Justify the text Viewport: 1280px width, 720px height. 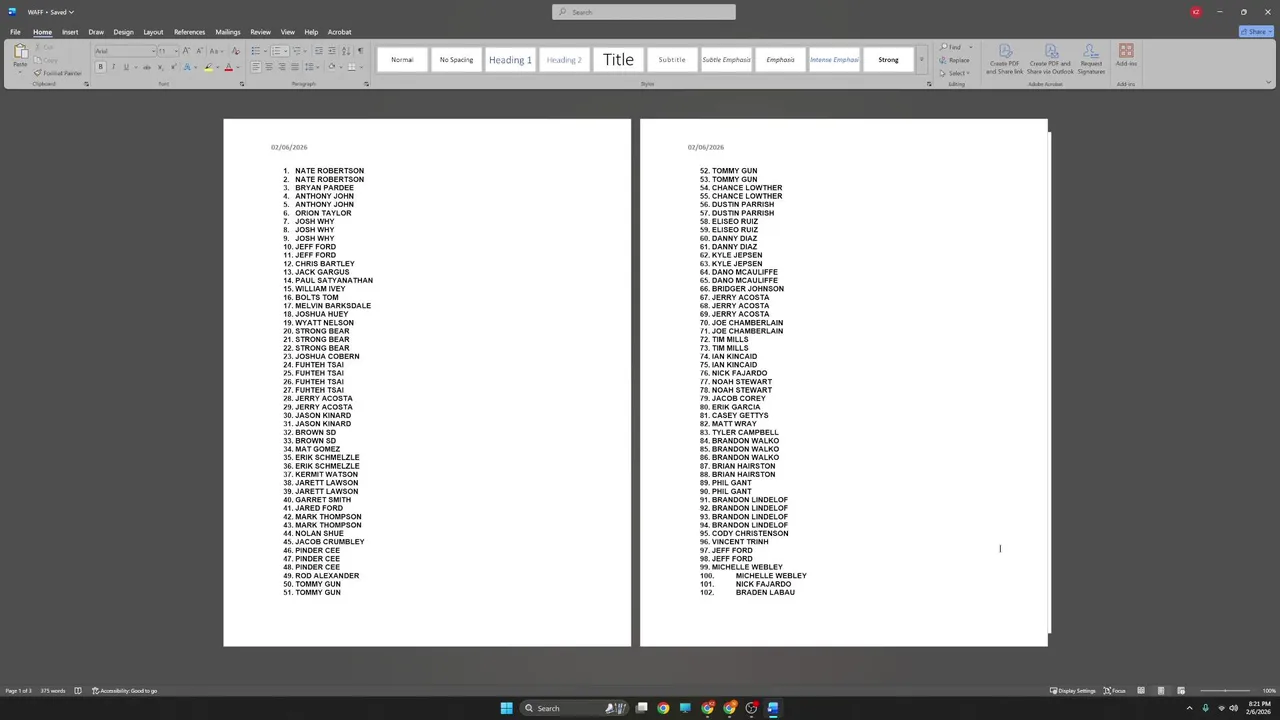[x=295, y=67]
